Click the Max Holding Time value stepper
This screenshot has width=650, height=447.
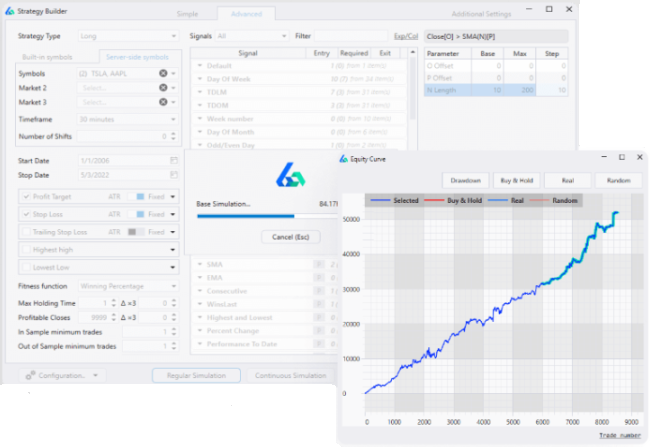[x=114, y=303]
